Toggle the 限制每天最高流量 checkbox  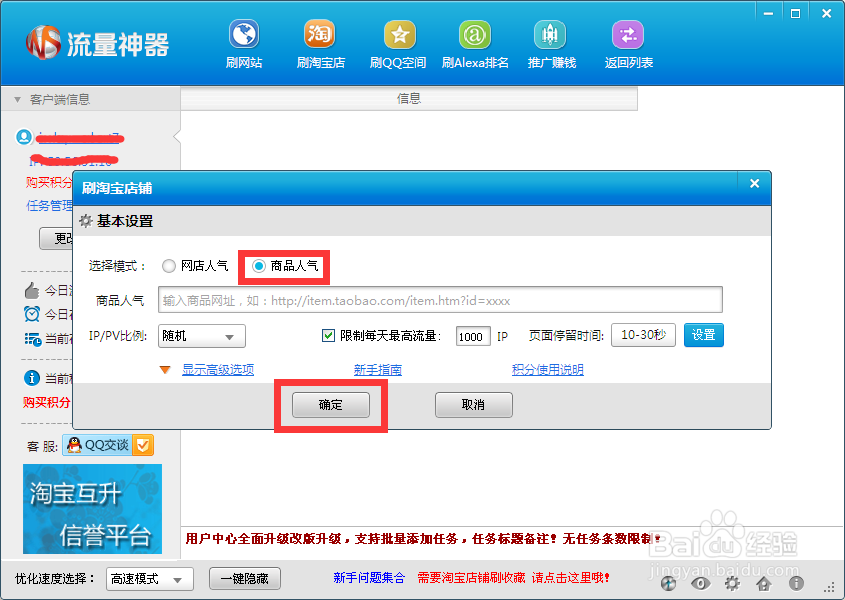[x=328, y=336]
